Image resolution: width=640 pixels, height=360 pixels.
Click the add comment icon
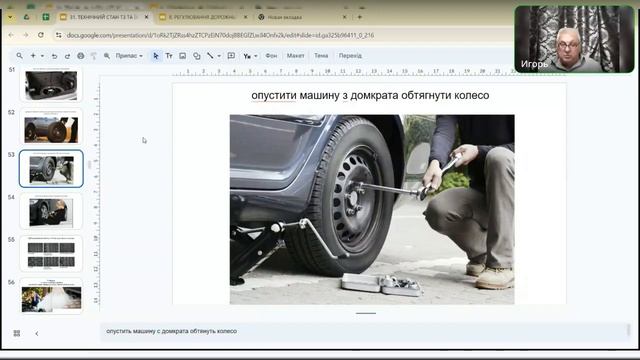coord(231,56)
